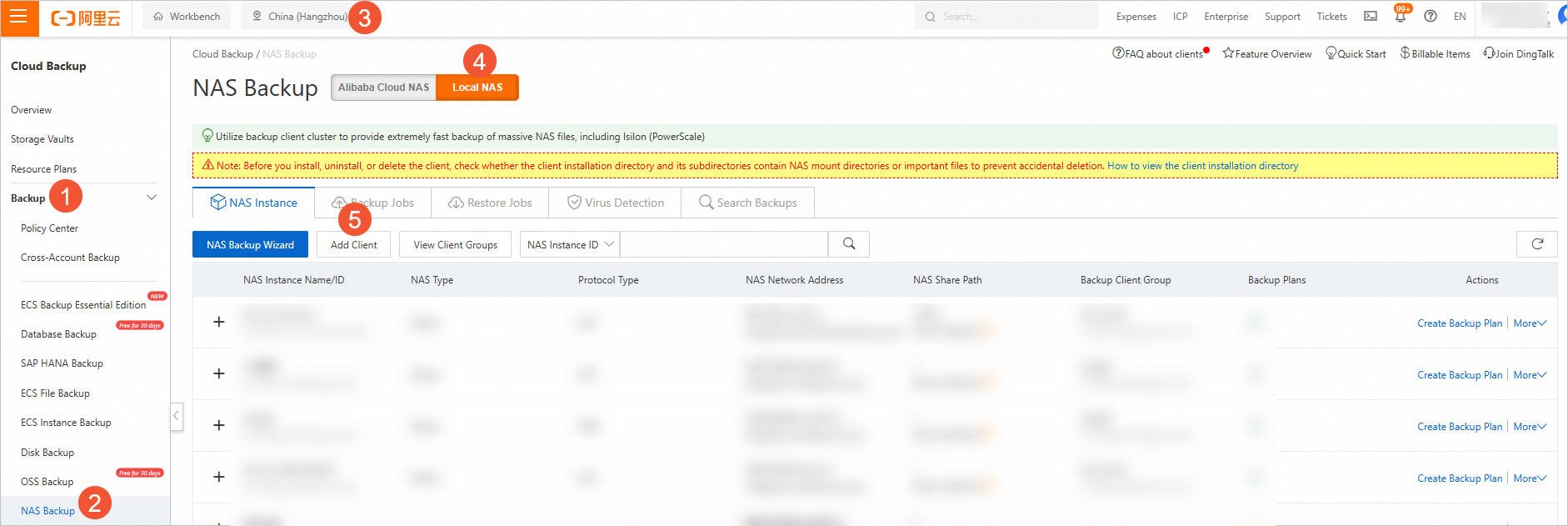Image resolution: width=1568 pixels, height=526 pixels.
Task: Open the Billable Items link
Action: 1435,53
